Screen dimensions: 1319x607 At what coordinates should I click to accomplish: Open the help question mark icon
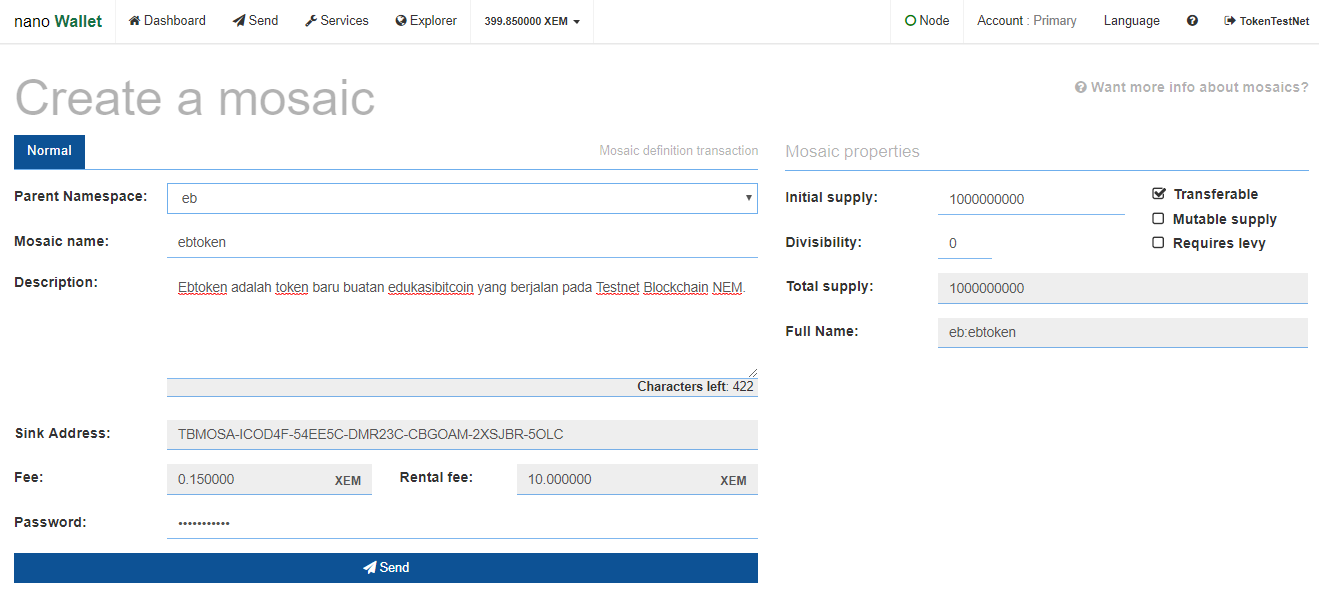point(1192,21)
